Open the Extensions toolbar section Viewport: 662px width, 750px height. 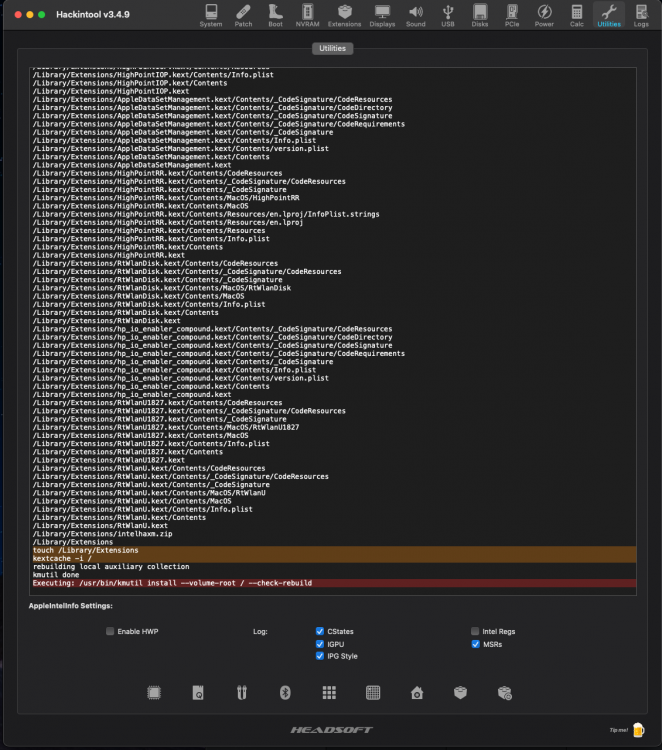[x=344, y=15]
